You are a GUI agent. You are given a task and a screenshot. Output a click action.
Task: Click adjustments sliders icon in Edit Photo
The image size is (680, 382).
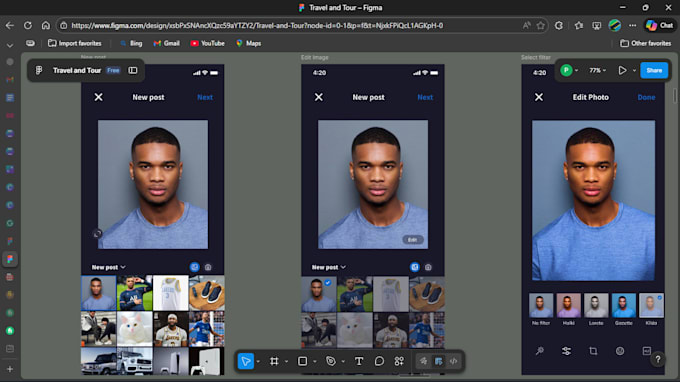click(566, 351)
